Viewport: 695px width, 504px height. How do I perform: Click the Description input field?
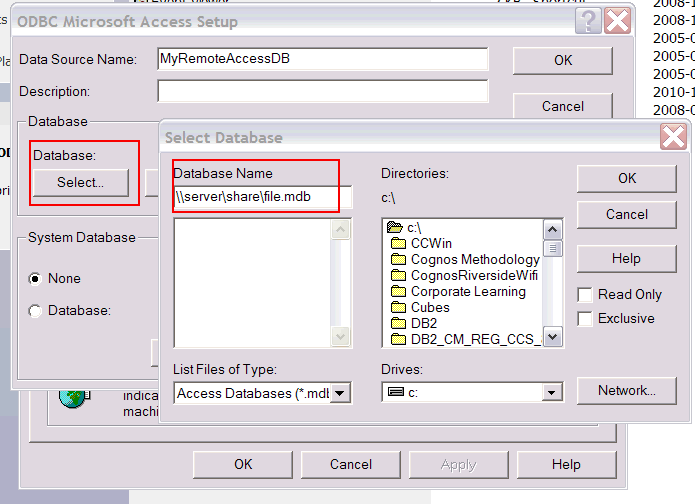coord(323,91)
